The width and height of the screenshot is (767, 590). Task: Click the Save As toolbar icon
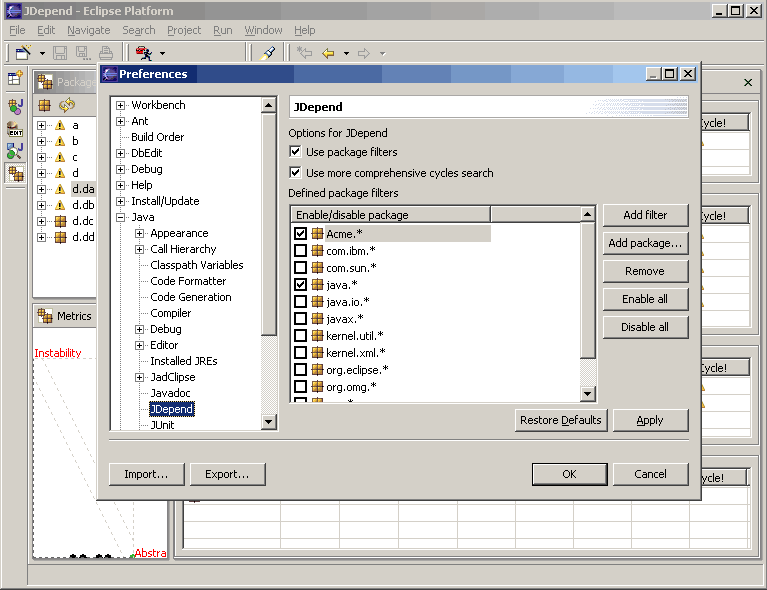click(x=83, y=52)
